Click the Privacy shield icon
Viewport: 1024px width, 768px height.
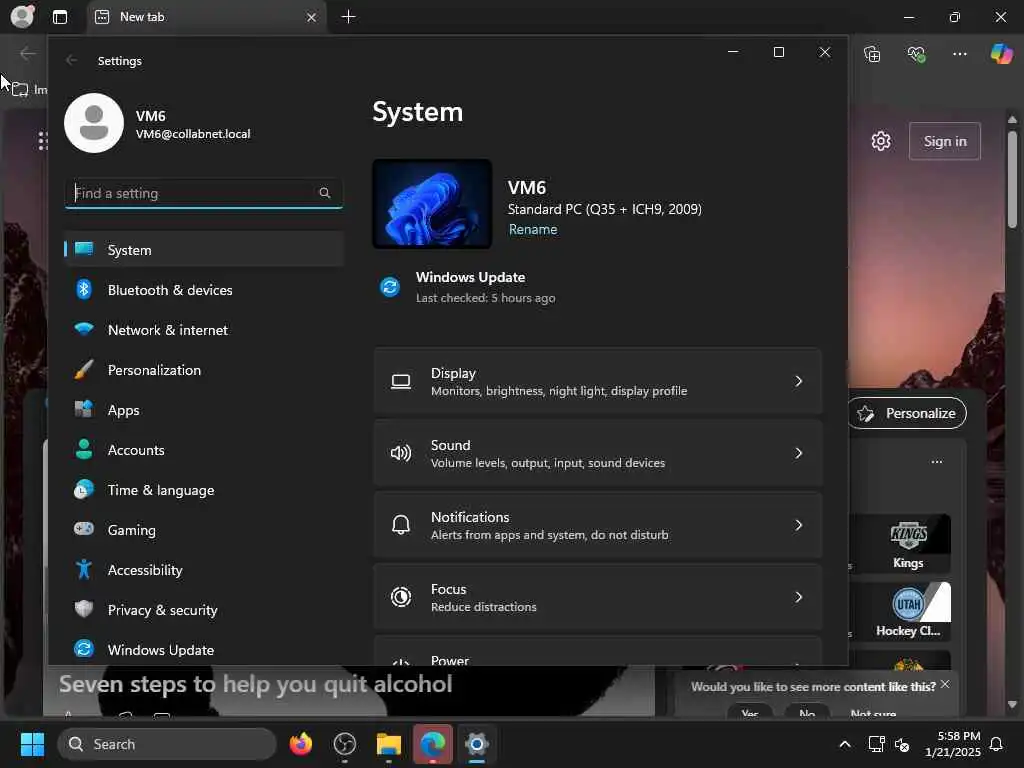click(84, 609)
